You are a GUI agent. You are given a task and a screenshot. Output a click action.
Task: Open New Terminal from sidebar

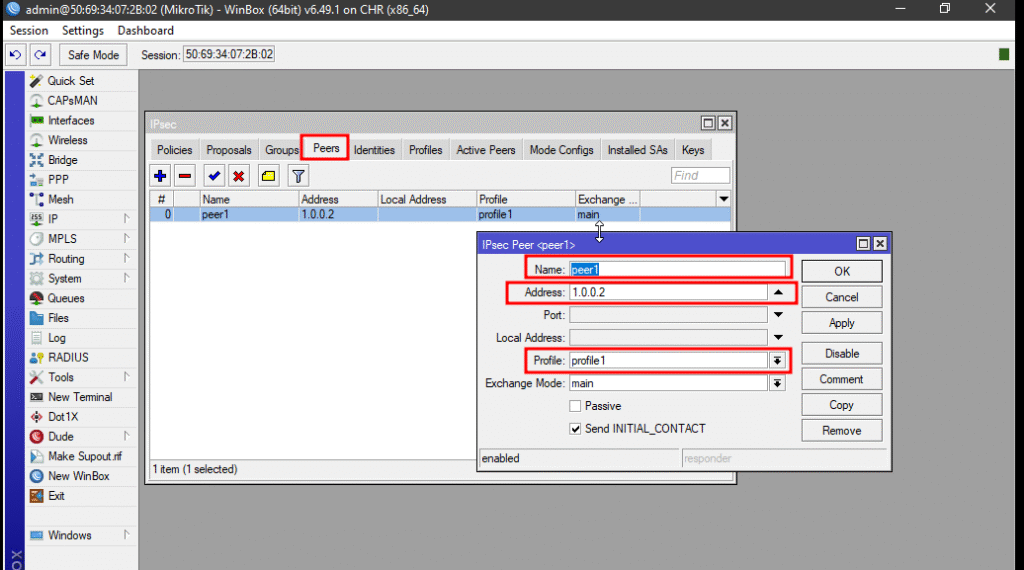[x=80, y=397]
